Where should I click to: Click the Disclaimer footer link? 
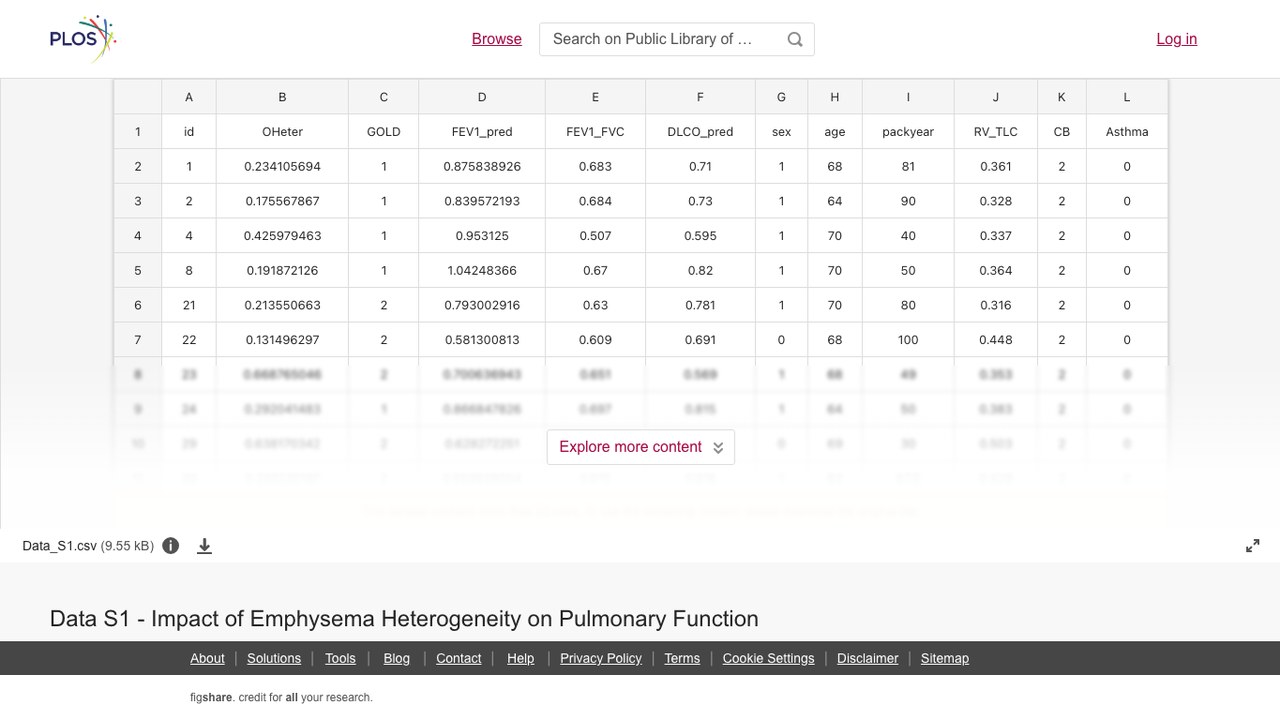tap(868, 658)
